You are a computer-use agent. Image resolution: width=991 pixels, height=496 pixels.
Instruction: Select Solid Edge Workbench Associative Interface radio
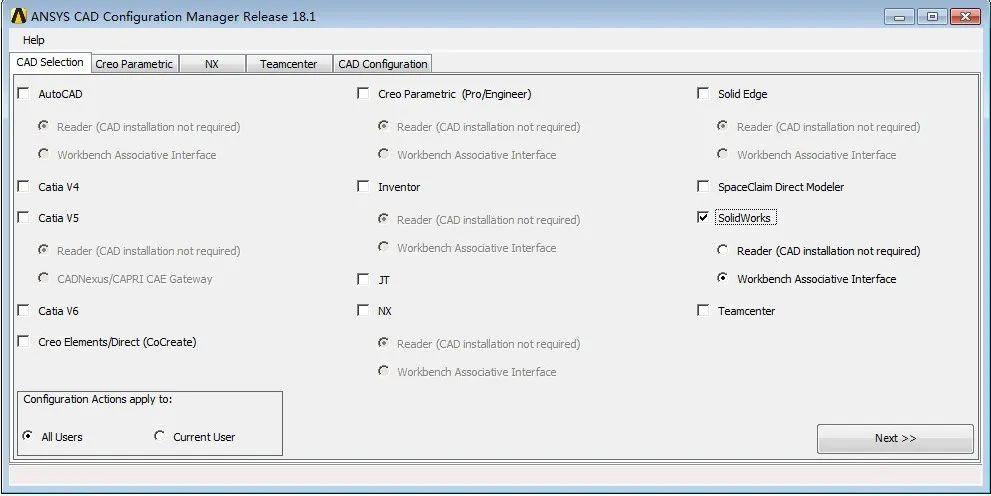[722, 154]
